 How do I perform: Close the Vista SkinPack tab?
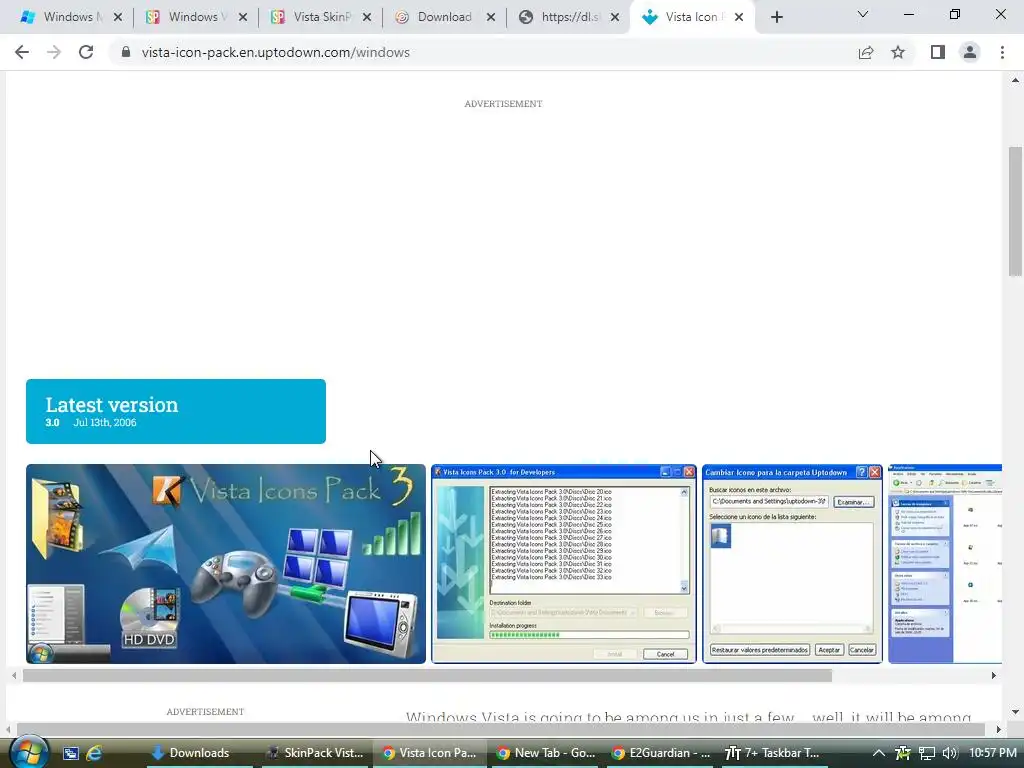pos(367,17)
